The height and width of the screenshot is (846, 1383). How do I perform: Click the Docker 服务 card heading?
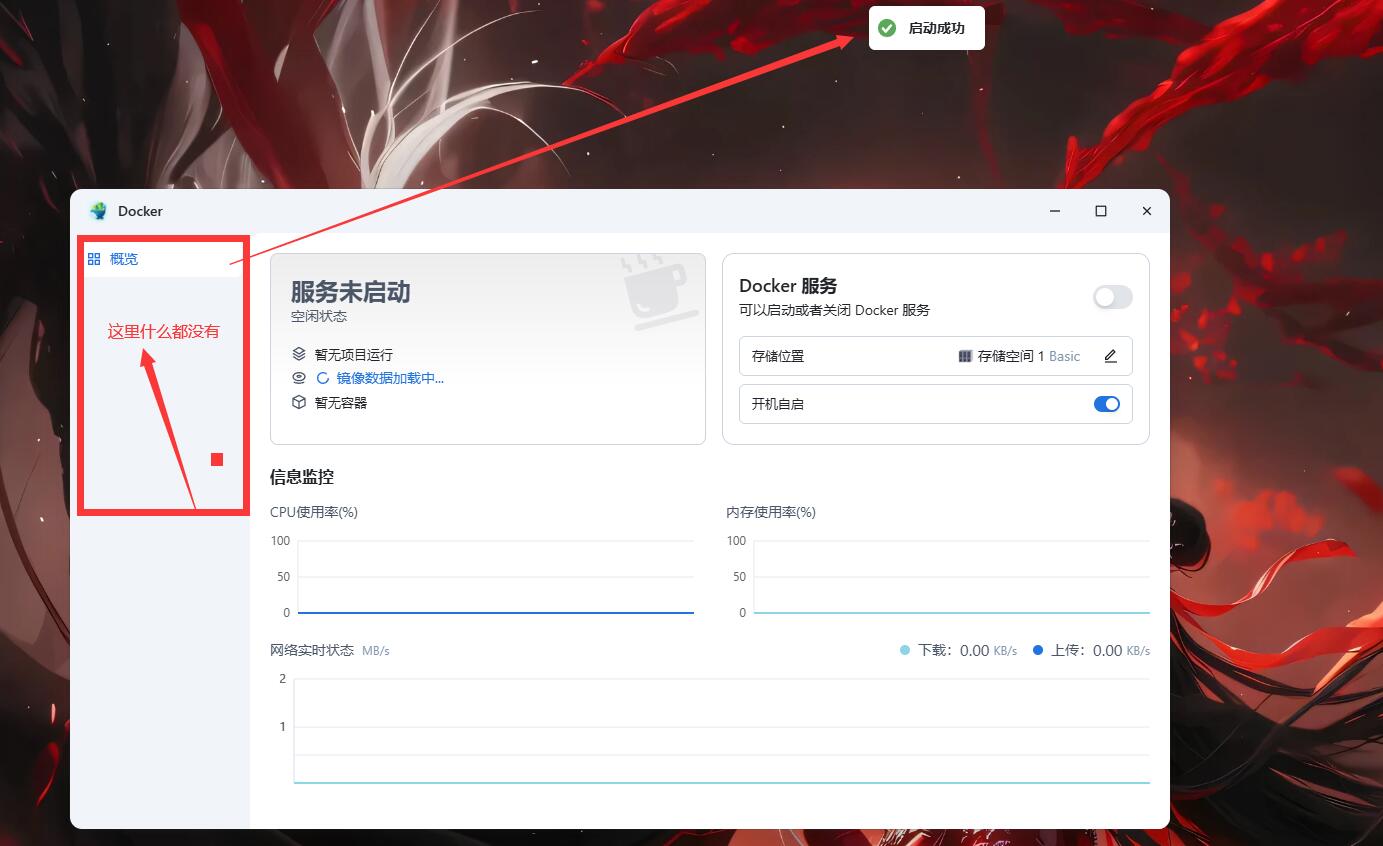coord(788,286)
